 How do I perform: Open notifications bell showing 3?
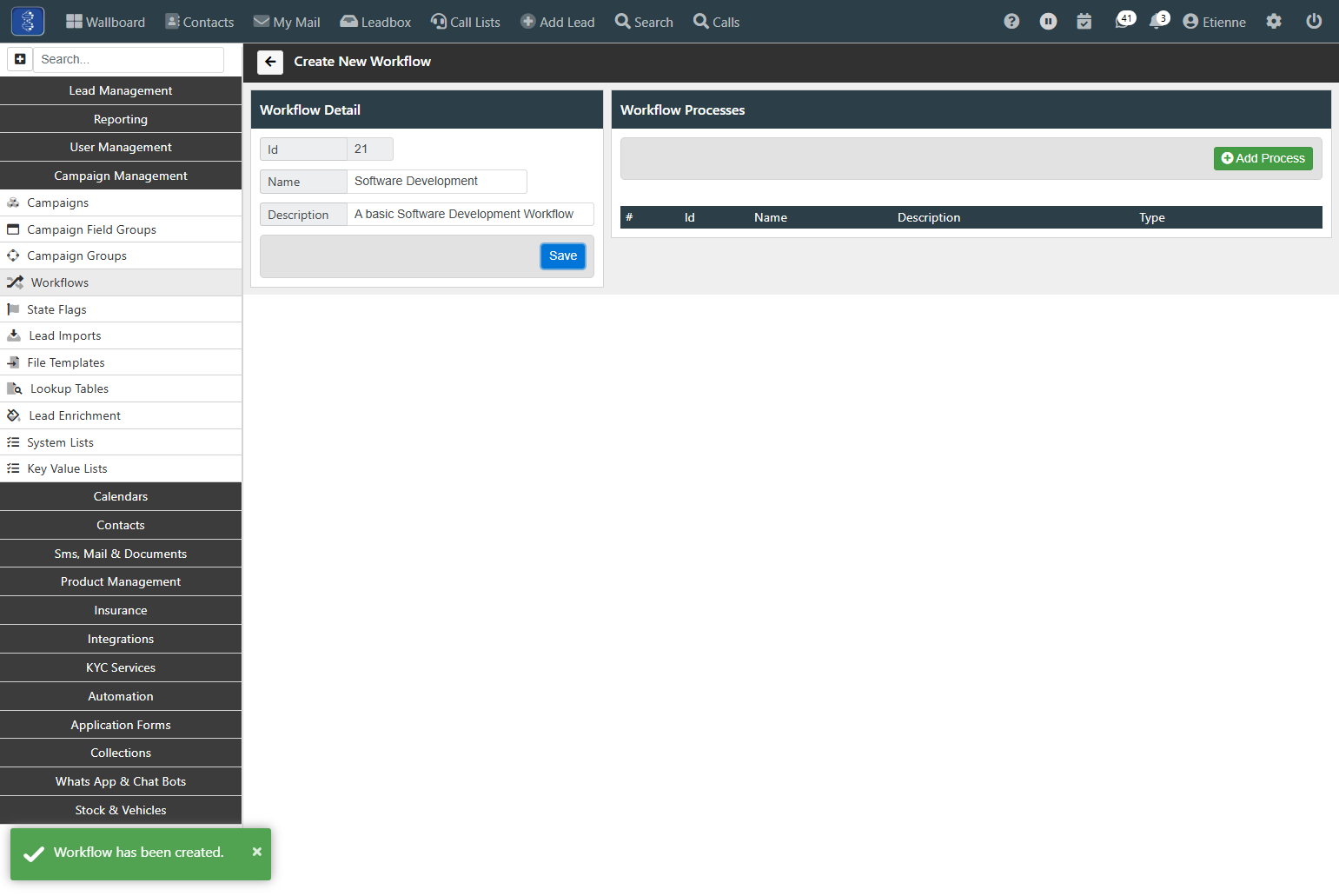tap(1158, 20)
